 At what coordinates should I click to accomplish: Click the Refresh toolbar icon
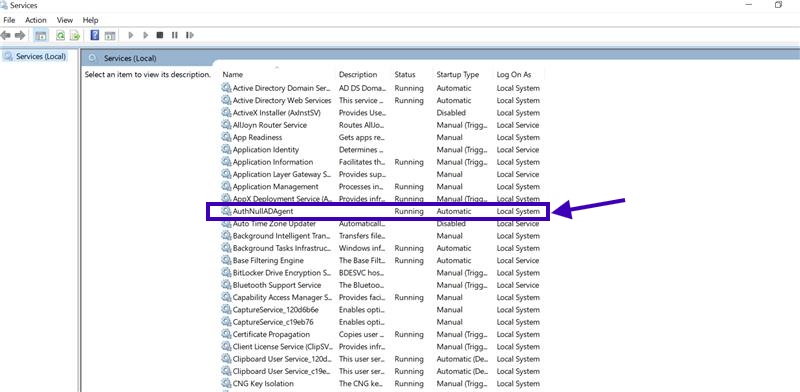pyautogui.click(x=61, y=35)
